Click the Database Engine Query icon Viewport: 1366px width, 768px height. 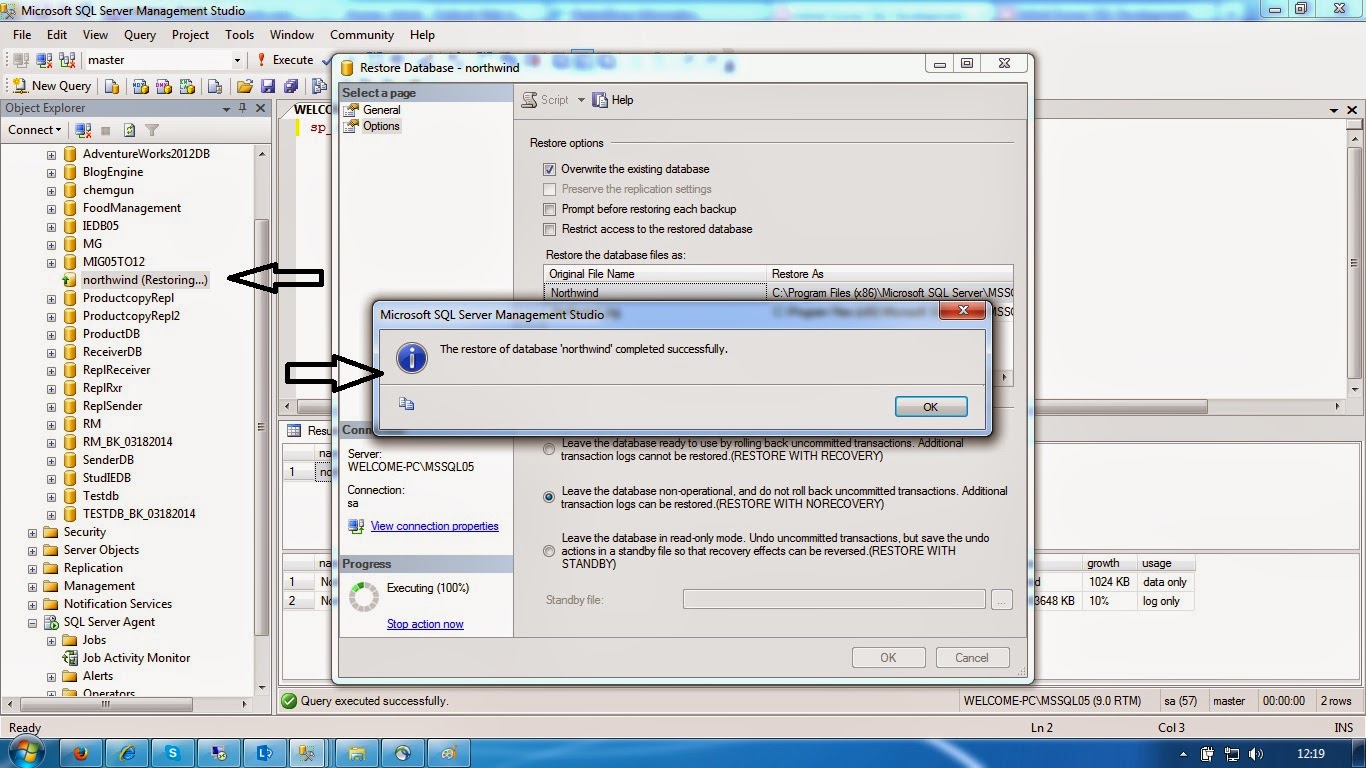[112, 86]
